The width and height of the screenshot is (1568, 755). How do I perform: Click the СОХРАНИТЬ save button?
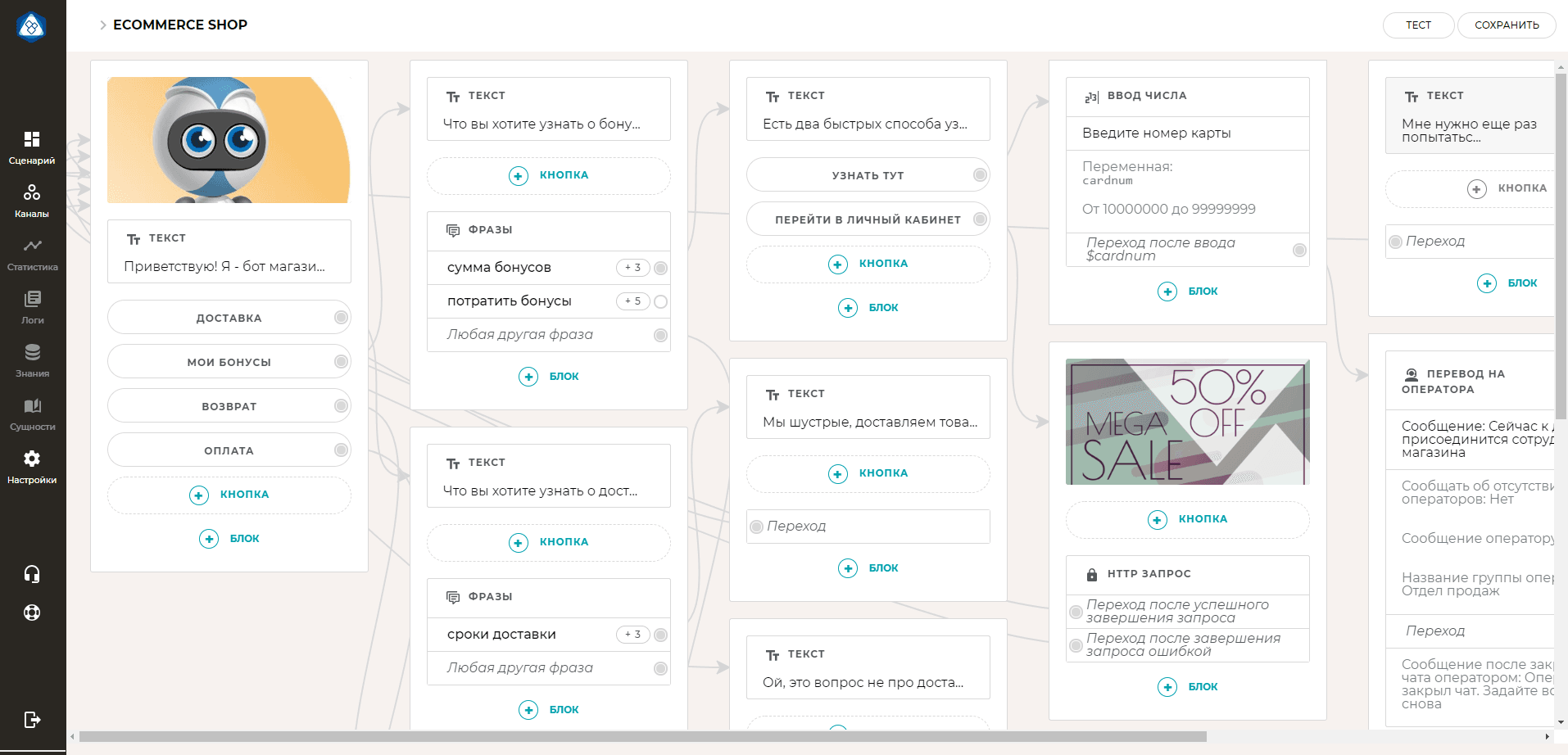coord(1507,25)
